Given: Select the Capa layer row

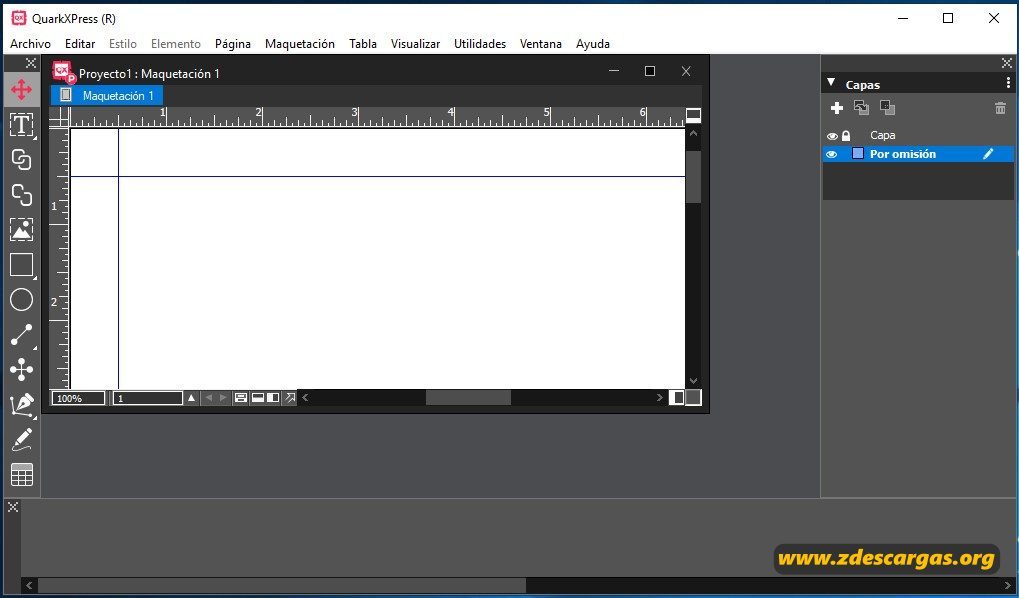Looking at the screenshot, I should click(918, 135).
